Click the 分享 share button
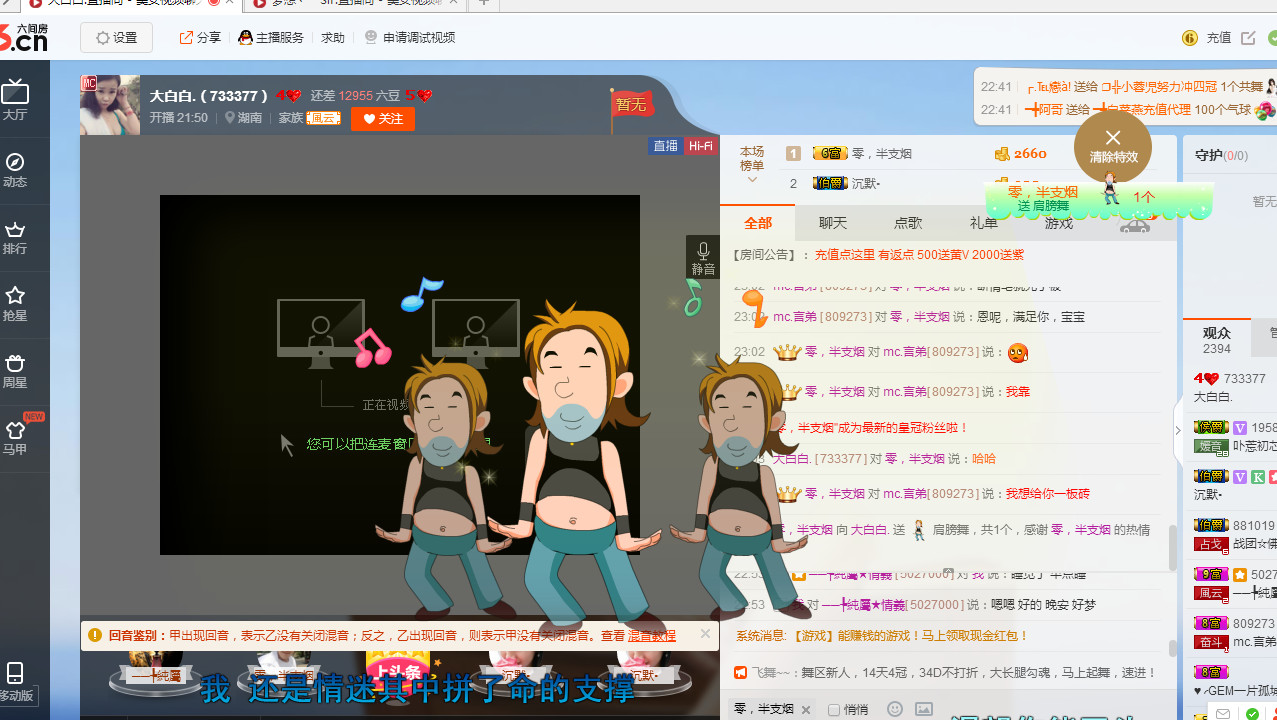Viewport: 1277px width, 720px height. click(200, 38)
